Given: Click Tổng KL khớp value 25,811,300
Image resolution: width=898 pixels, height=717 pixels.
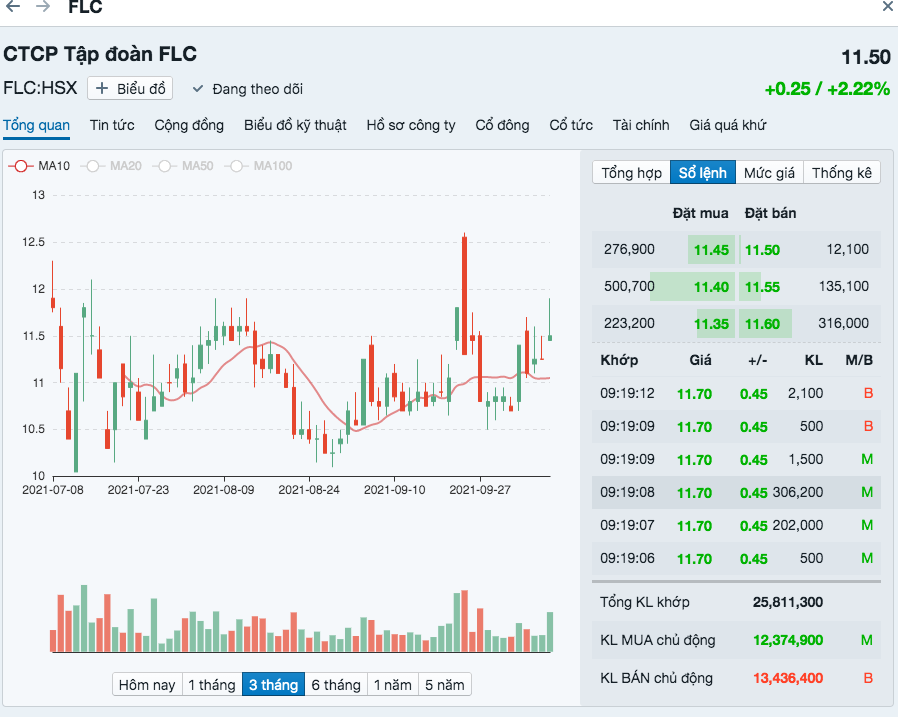Looking at the screenshot, I should 788,602.
